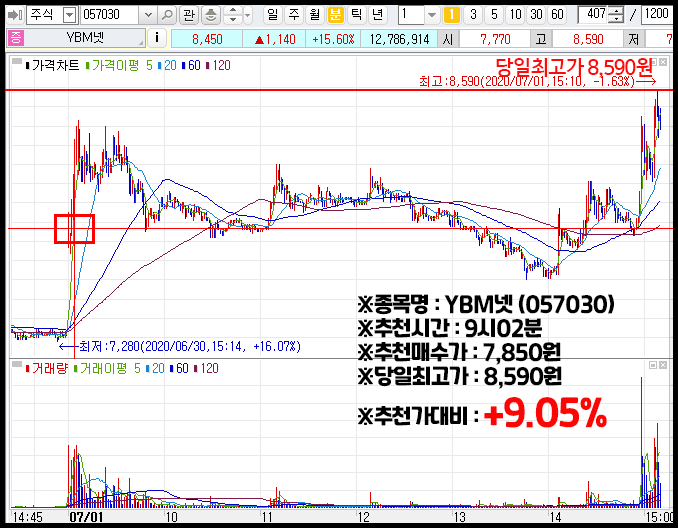
Task: Click the link arrow icon beside 주식
Action: [15, 15]
